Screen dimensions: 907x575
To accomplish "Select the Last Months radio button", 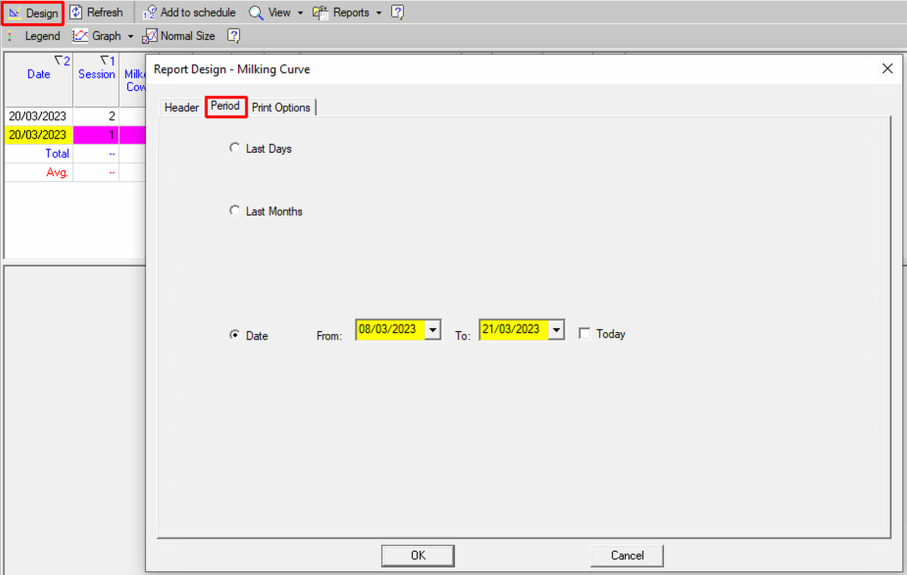I will pyautogui.click(x=235, y=211).
